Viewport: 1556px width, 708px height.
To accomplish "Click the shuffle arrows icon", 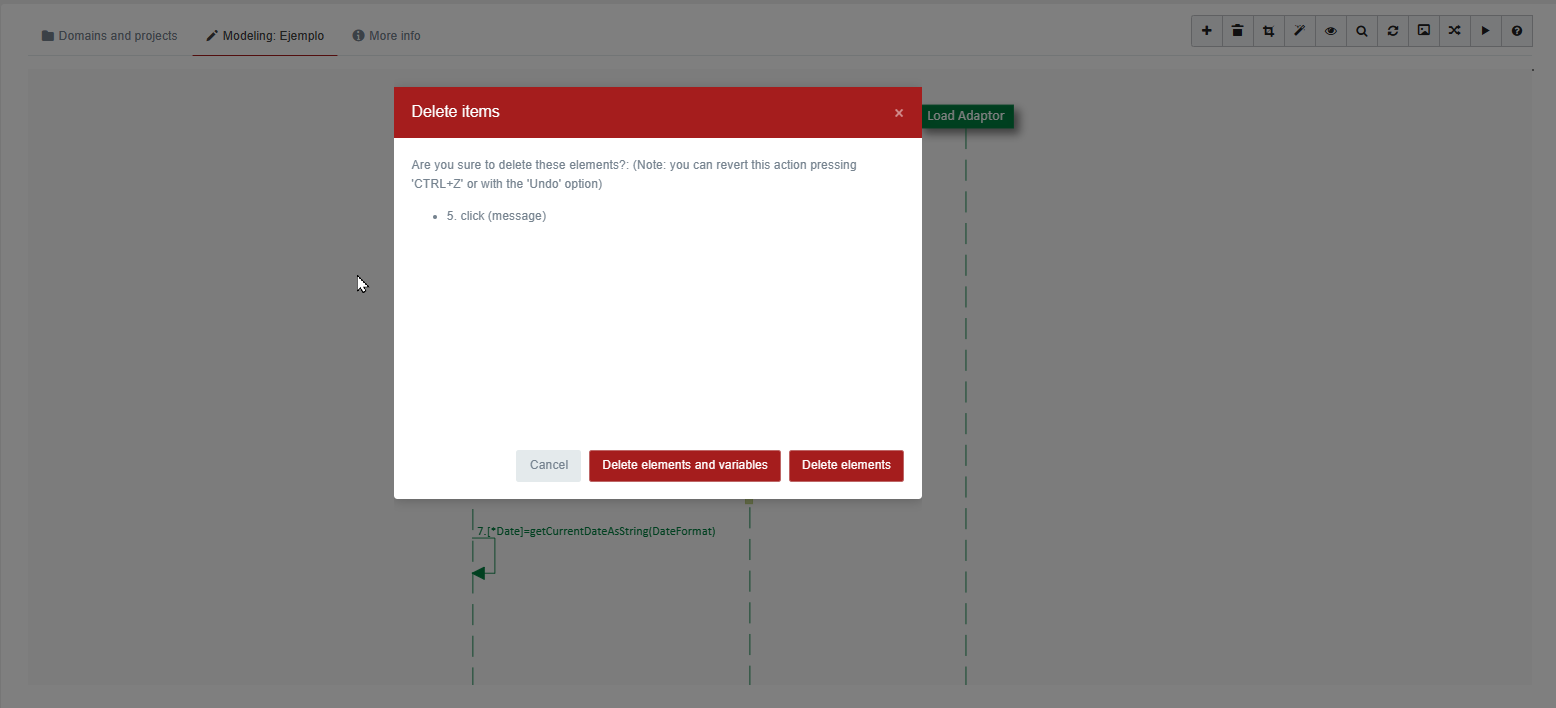I will [1455, 31].
